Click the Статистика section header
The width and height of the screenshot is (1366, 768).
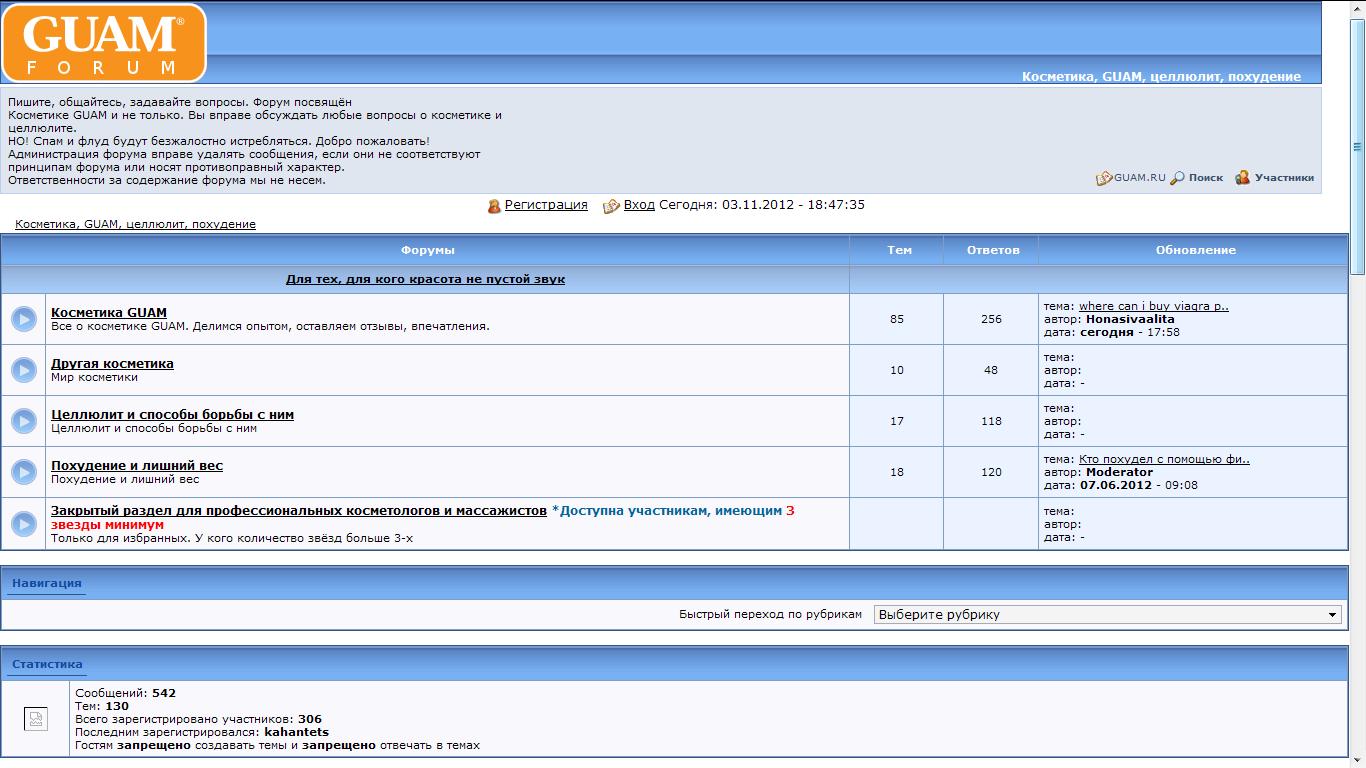tap(47, 664)
